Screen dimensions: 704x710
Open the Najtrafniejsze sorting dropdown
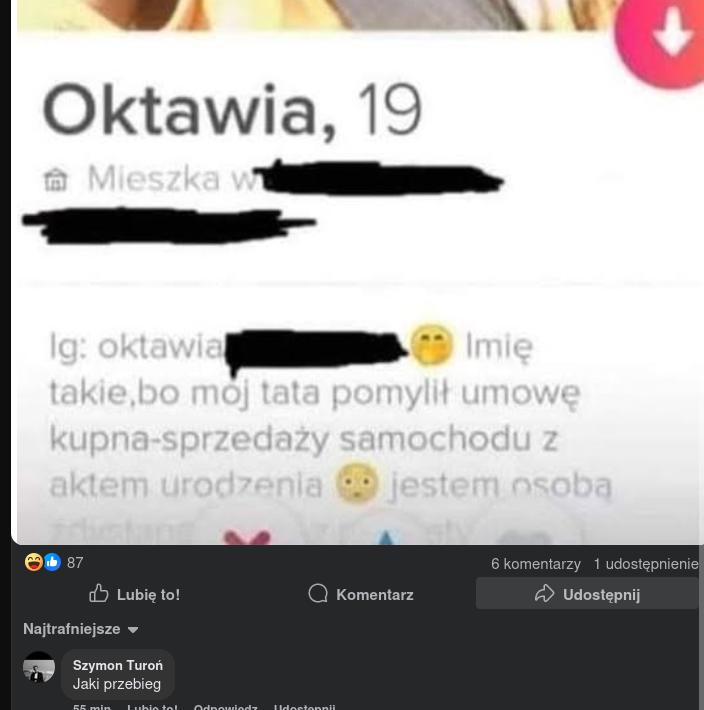click(x=81, y=629)
